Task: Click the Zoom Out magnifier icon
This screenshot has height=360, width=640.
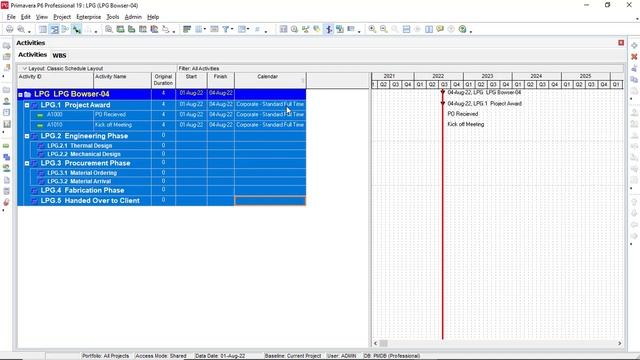Action: [384, 29]
